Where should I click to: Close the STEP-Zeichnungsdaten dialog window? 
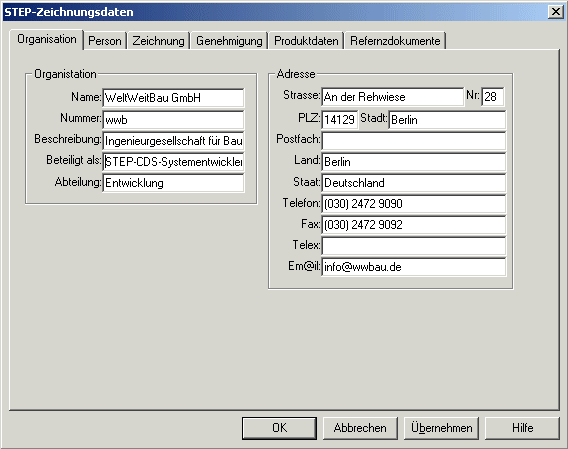[x=556, y=12]
